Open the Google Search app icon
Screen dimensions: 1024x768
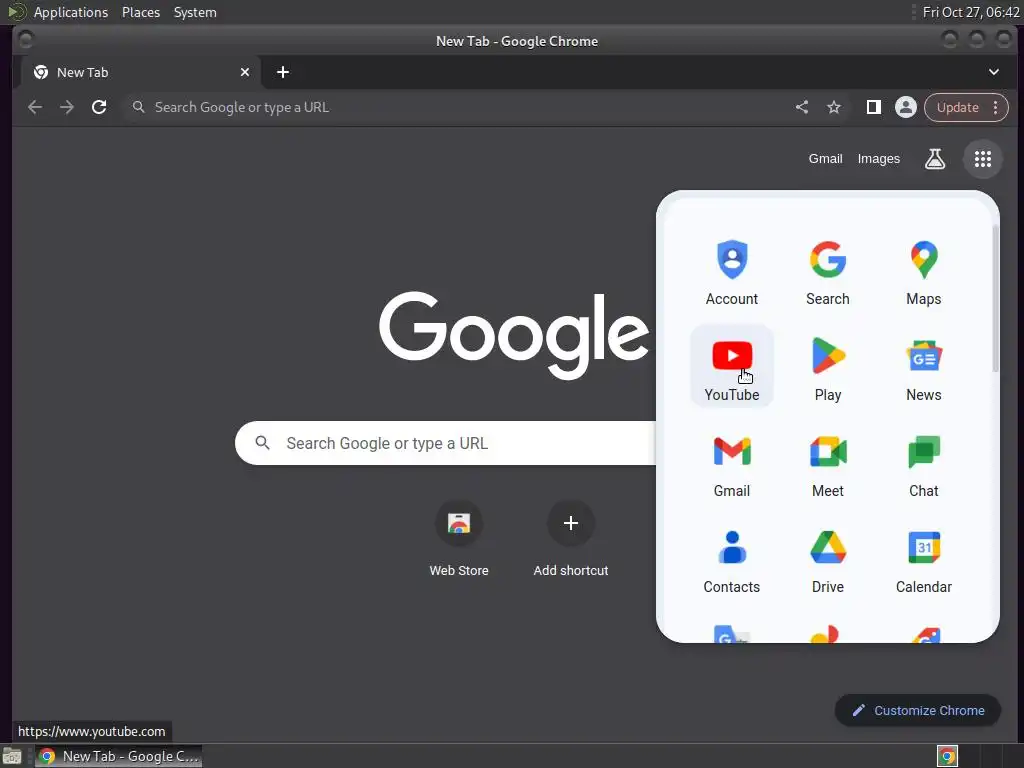click(x=827, y=273)
